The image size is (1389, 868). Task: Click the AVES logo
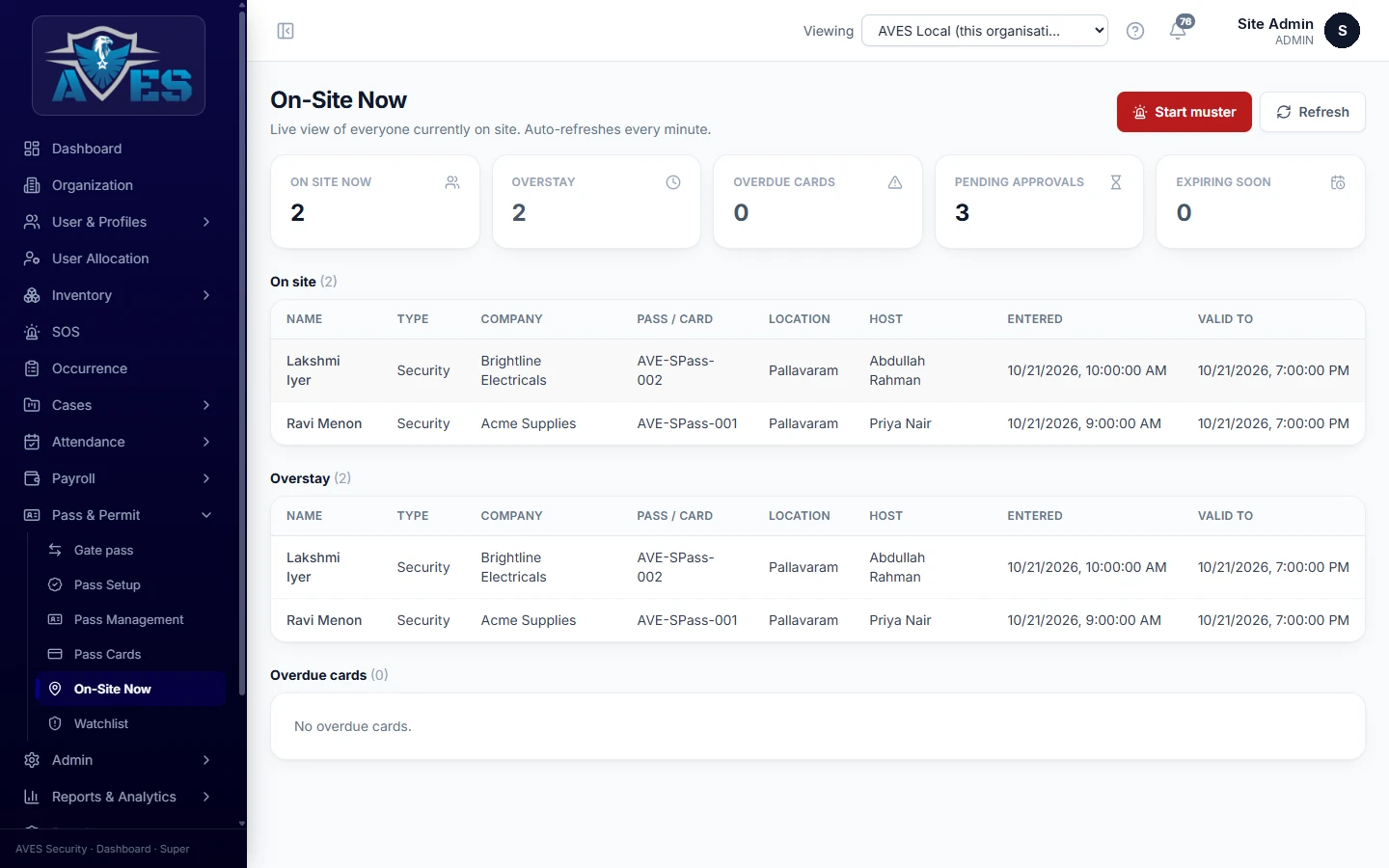(x=119, y=66)
